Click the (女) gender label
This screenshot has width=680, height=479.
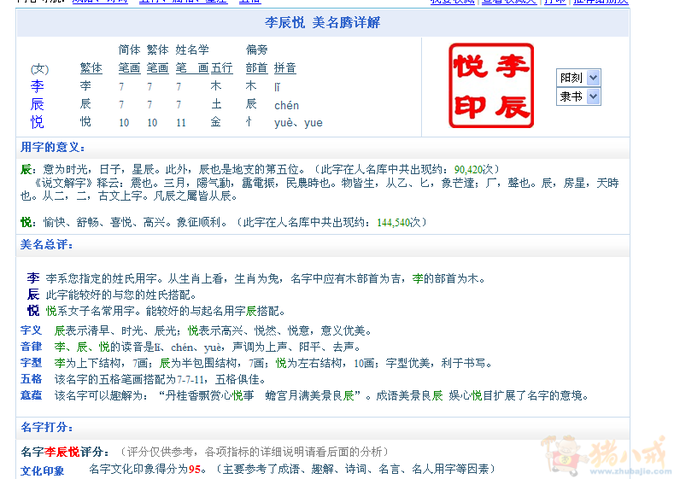click(39, 69)
